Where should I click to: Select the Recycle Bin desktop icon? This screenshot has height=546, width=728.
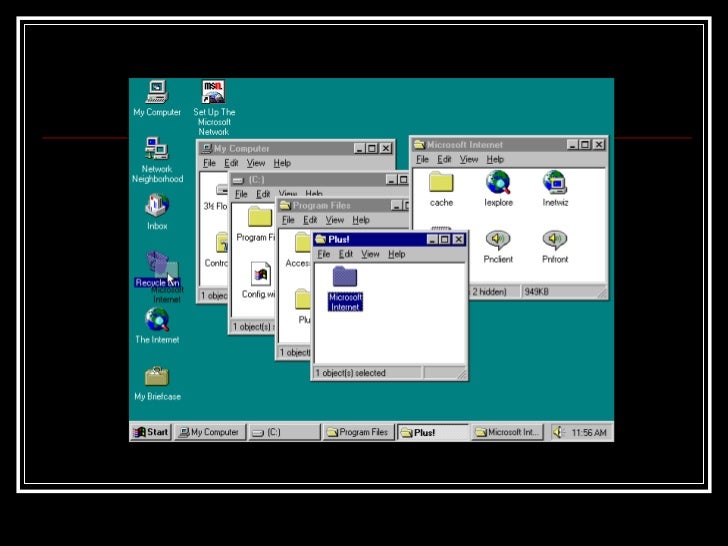[x=157, y=269]
